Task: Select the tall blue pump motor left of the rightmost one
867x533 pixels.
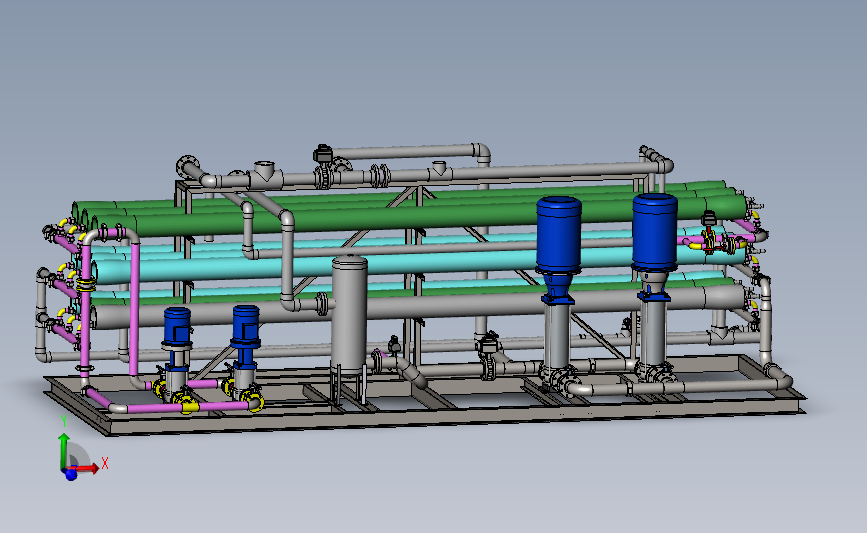Action: pos(558,234)
